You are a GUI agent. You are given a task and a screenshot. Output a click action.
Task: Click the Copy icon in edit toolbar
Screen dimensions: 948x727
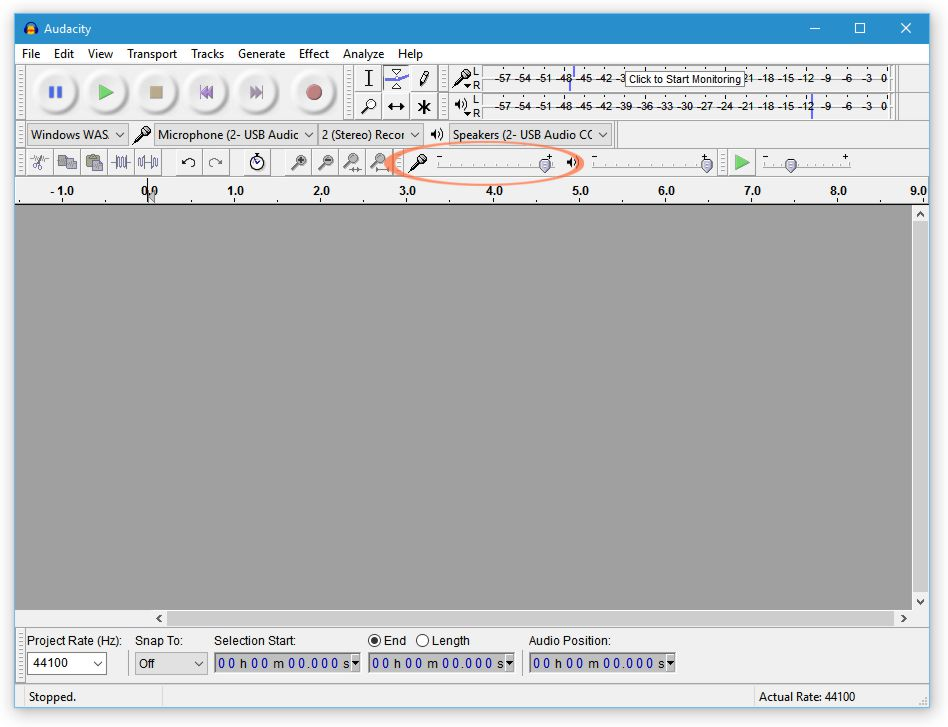tap(67, 162)
